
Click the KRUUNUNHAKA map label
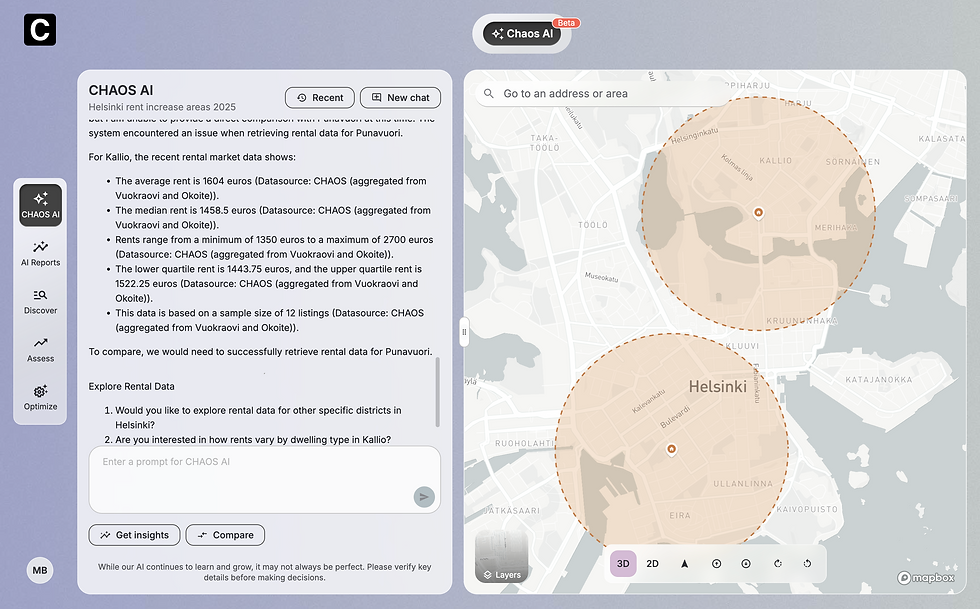pyautogui.click(x=802, y=321)
